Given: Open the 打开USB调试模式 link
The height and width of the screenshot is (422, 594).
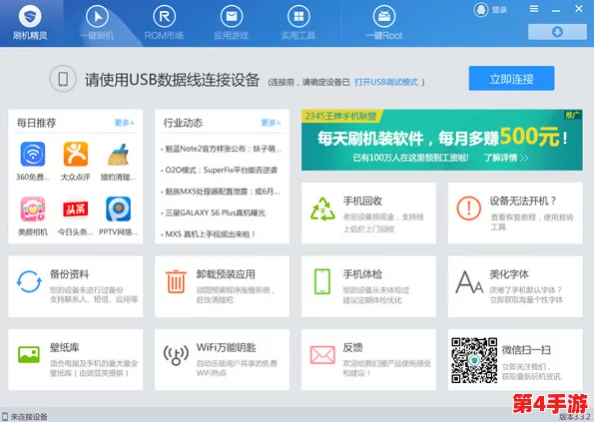Looking at the screenshot, I should tap(386, 82).
